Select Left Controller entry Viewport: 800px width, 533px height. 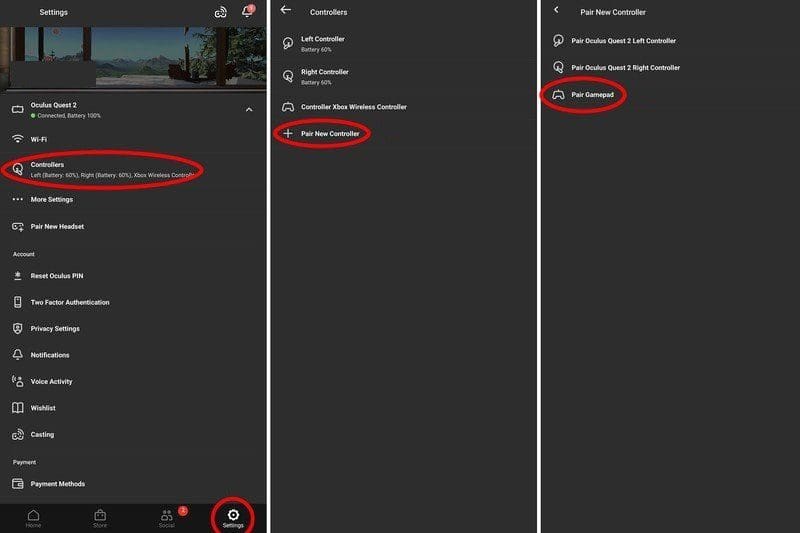coord(403,44)
